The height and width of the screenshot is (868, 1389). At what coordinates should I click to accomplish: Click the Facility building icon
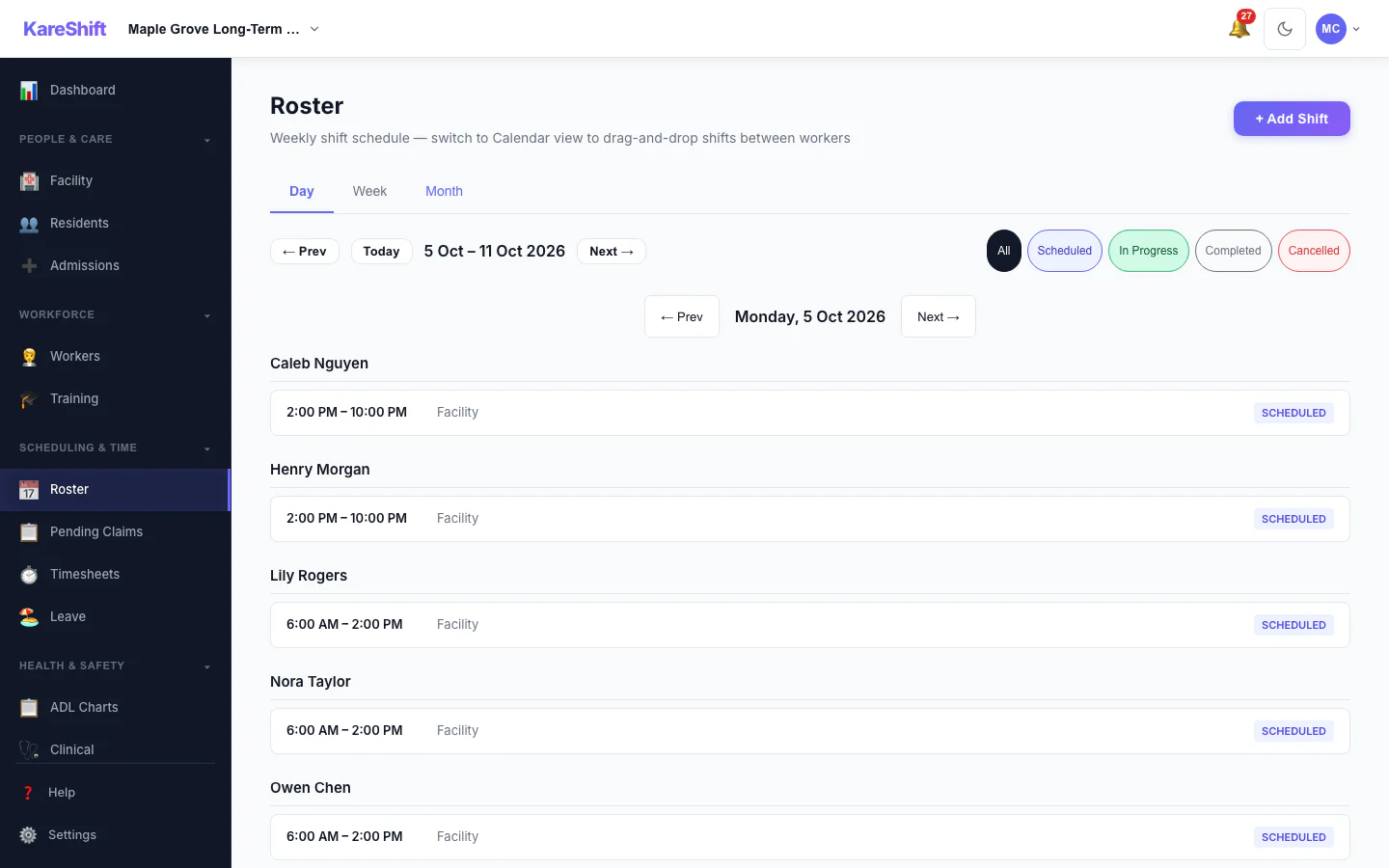29,180
